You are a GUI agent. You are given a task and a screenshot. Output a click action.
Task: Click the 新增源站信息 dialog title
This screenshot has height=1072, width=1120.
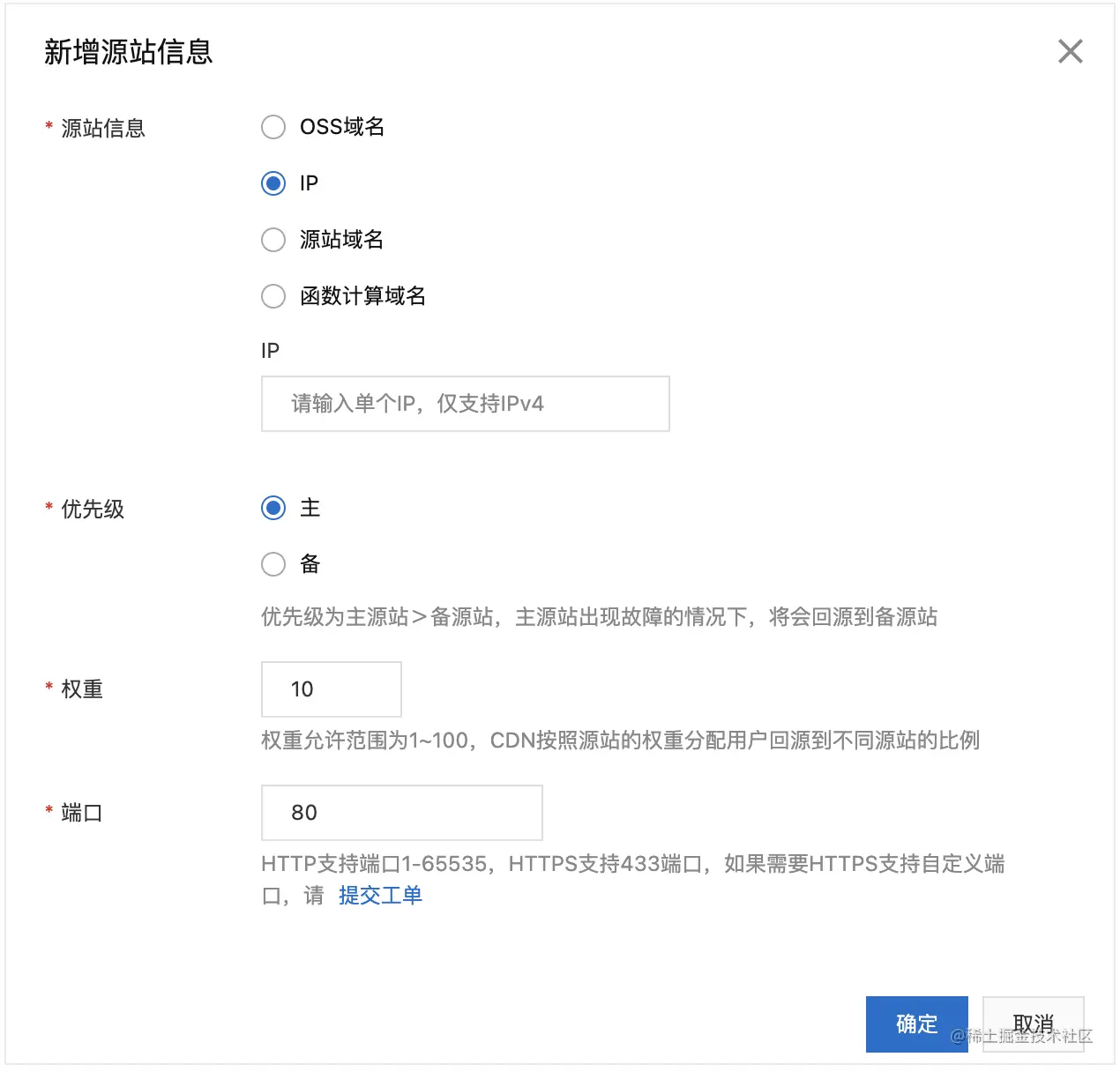coord(129,52)
